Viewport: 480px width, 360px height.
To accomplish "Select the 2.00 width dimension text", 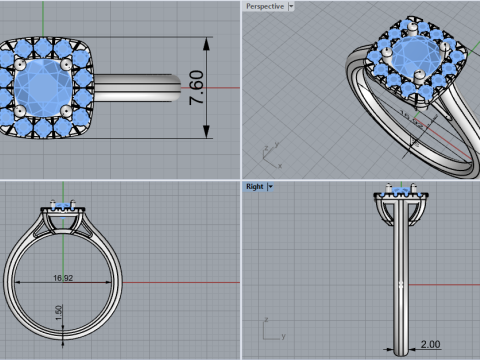I will tap(430, 344).
